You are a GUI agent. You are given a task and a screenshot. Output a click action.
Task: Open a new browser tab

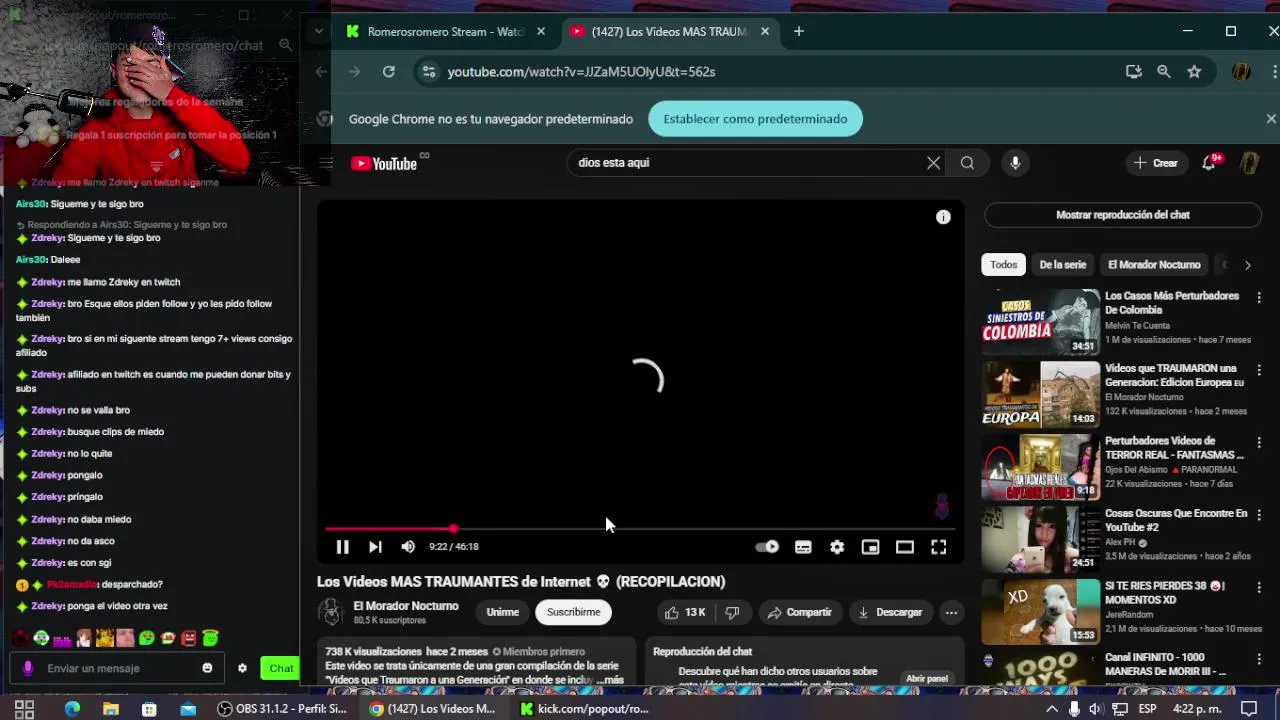coord(798,32)
